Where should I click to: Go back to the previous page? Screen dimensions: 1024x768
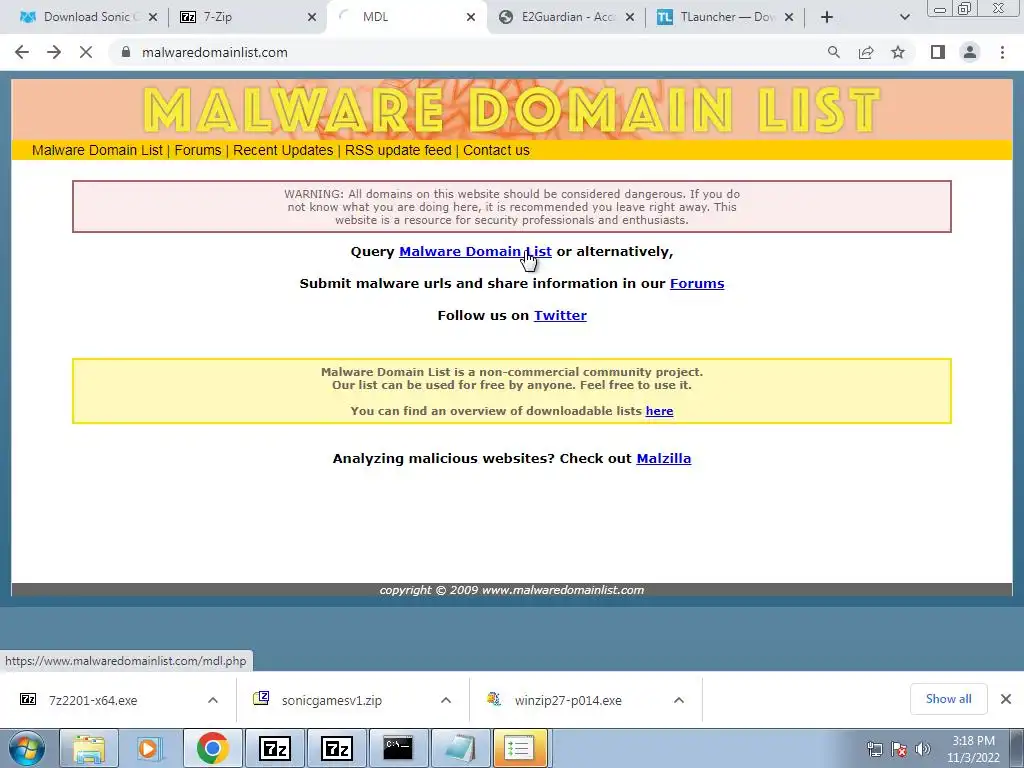(22, 52)
